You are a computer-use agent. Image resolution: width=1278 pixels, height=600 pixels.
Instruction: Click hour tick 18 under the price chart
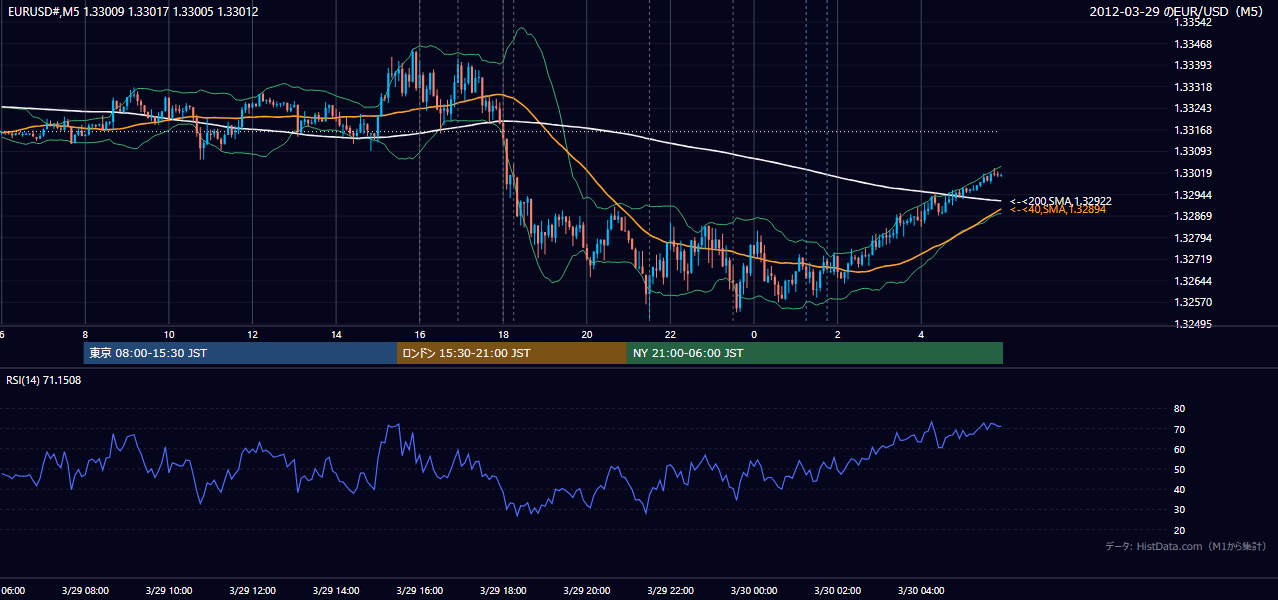[503, 334]
